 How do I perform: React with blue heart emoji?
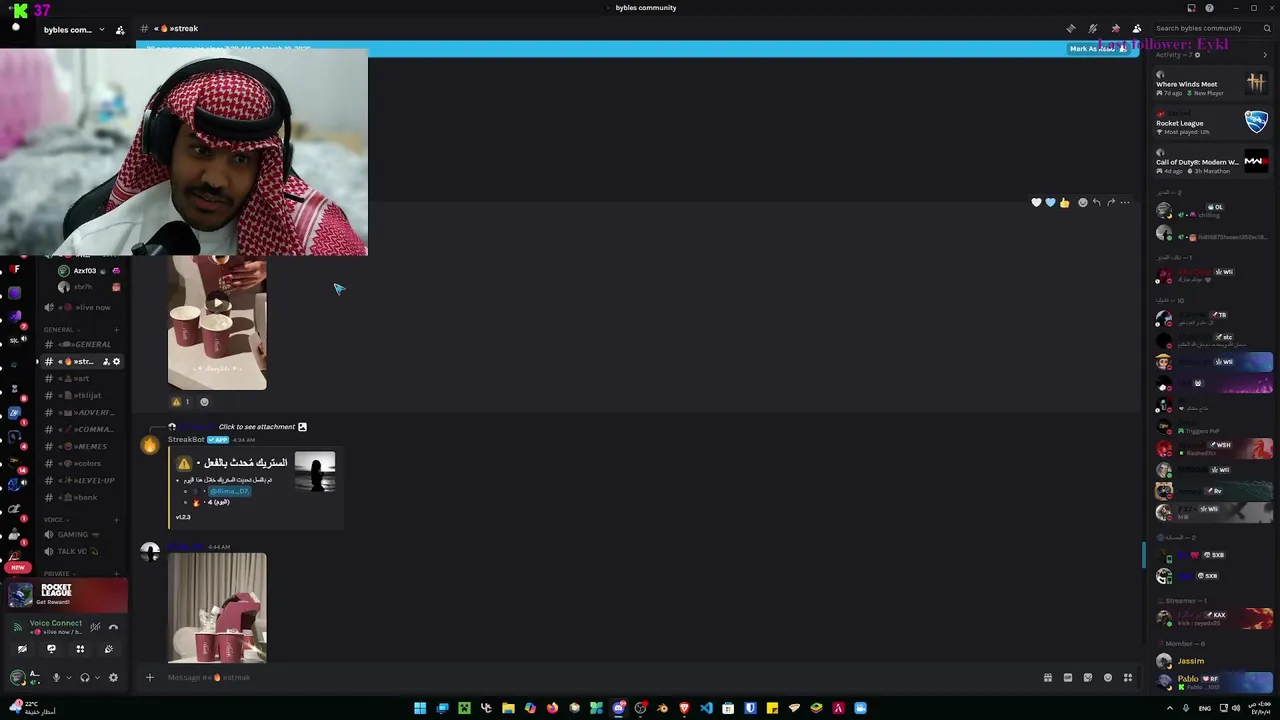[1050, 203]
